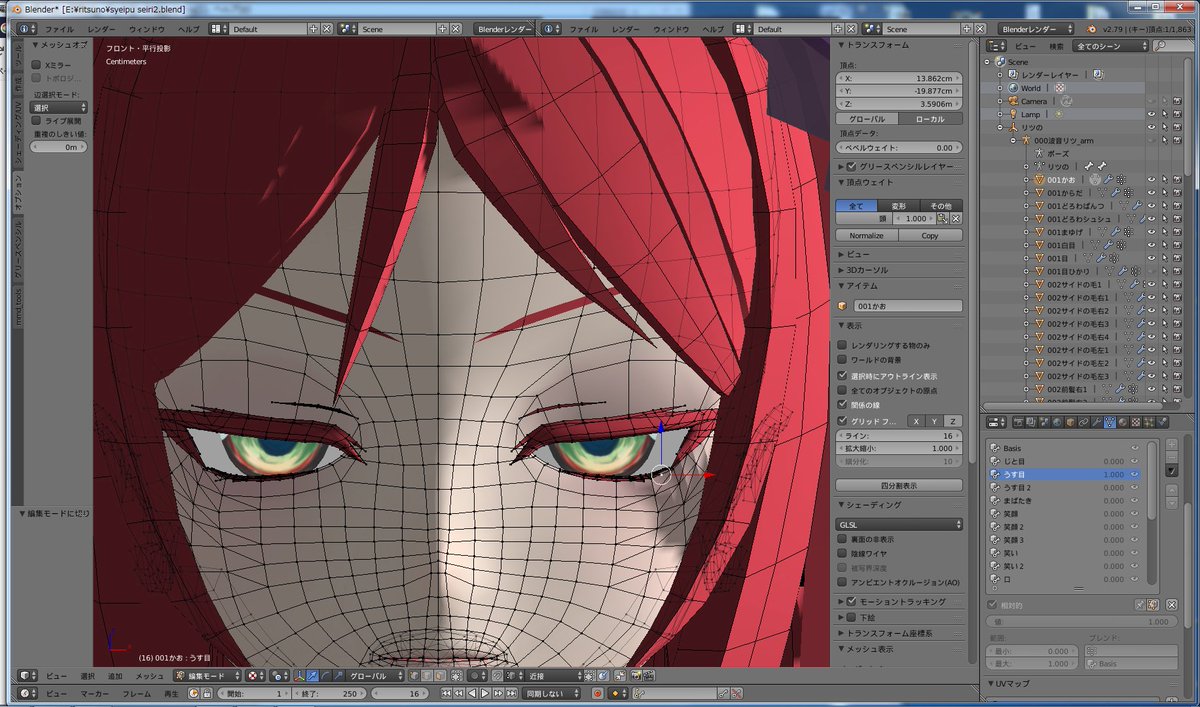Open the 全てのシーン outliner filter dropdown
The image size is (1200, 707).
(1110, 46)
